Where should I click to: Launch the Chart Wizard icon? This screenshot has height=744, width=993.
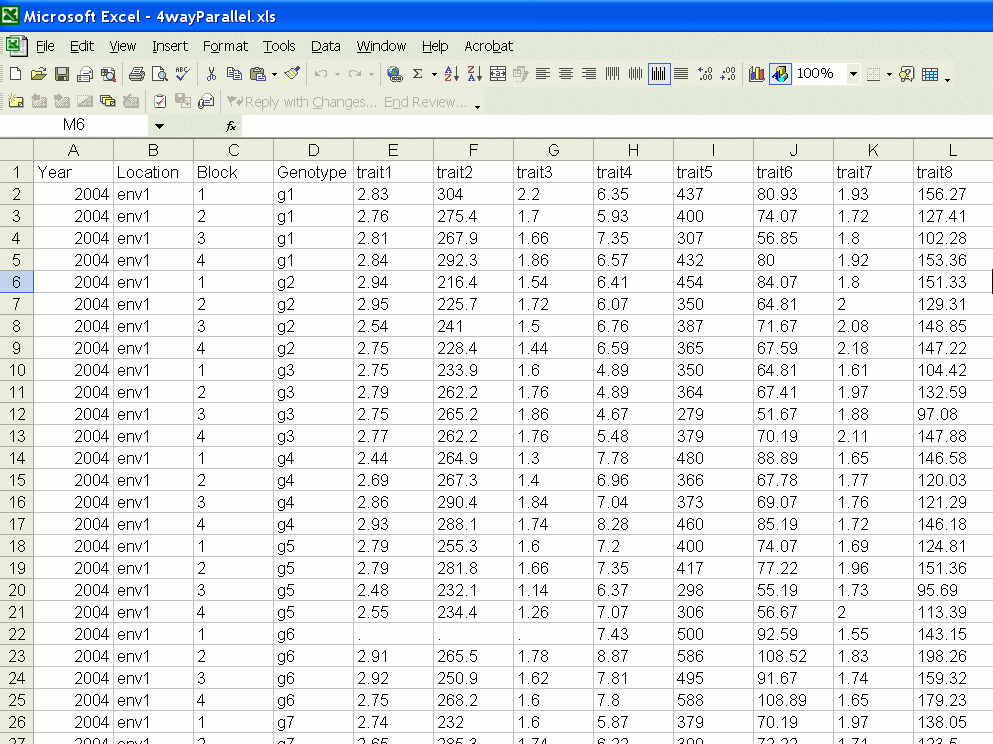(757, 74)
